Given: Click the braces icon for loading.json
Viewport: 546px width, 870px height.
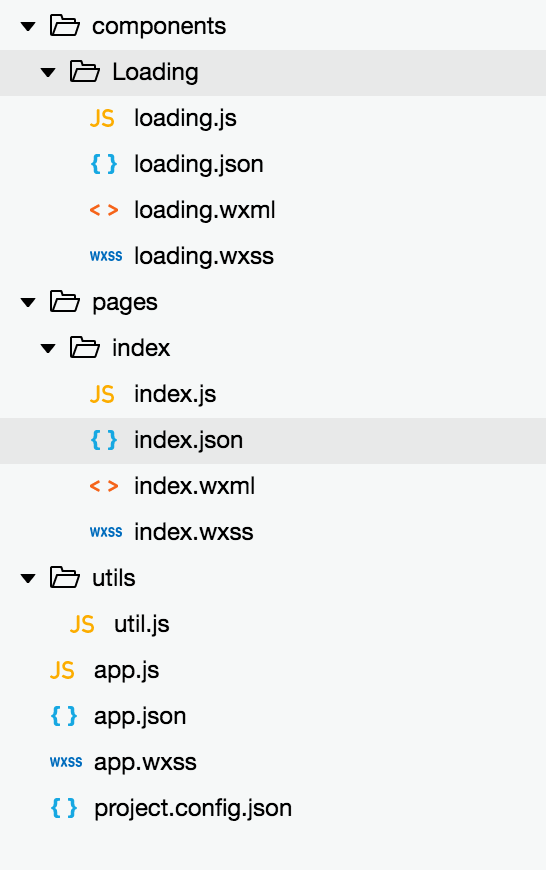Looking at the screenshot, I should click(x=104, y=164).
